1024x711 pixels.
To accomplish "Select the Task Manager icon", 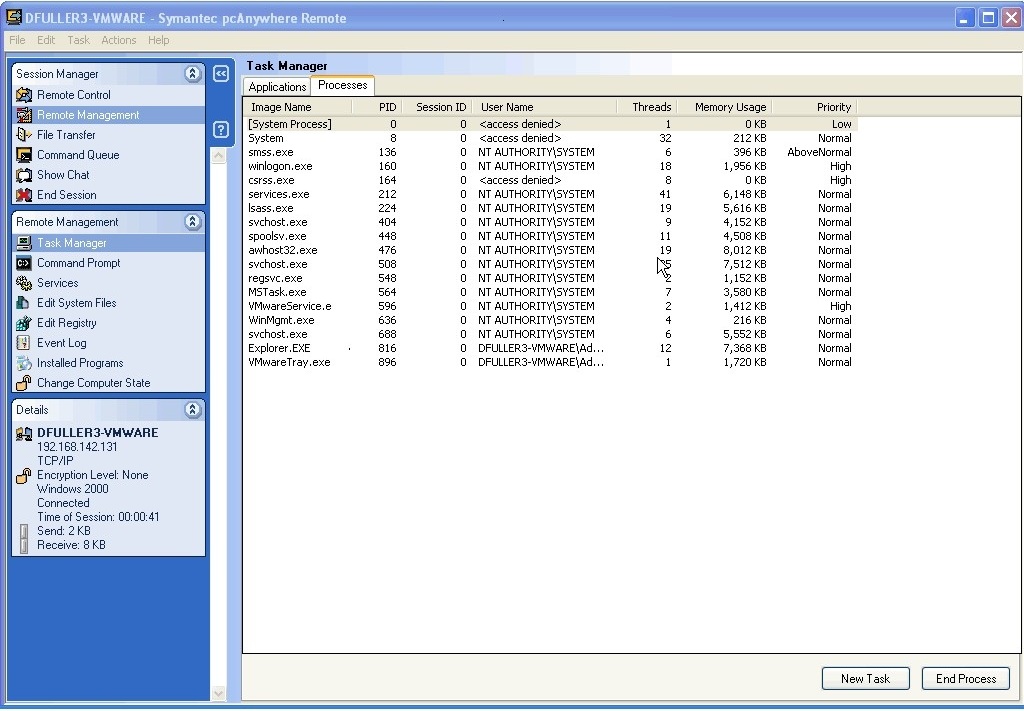I will click(x=24, y=243).
